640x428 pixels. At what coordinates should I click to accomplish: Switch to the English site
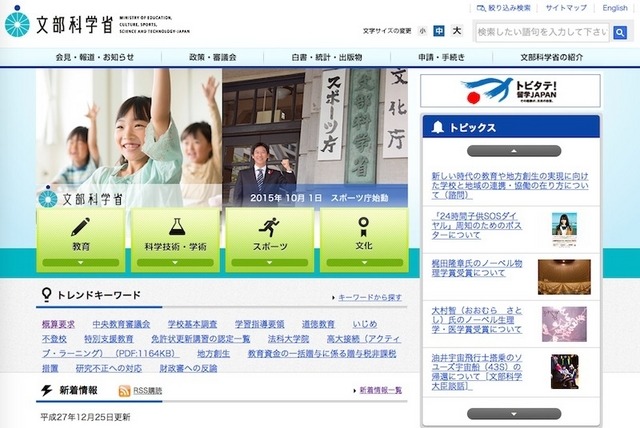(615, 8)
